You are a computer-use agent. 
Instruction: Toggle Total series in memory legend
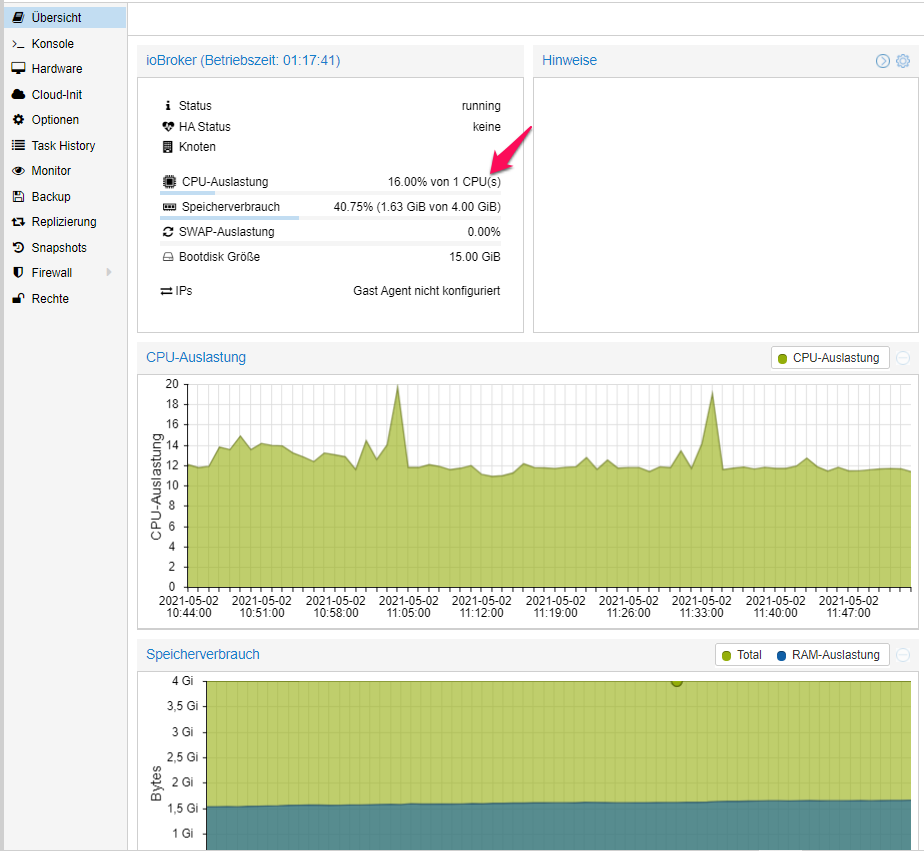[742, 655]
